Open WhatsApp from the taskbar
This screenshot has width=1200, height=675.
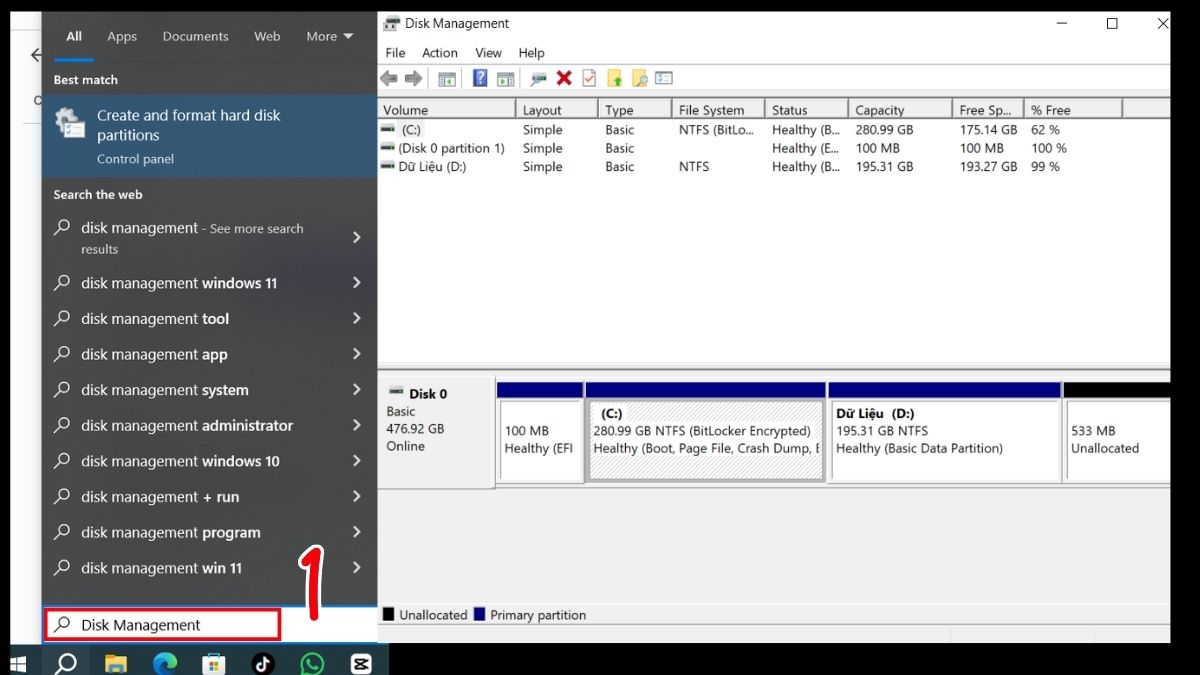click(312, 663)
